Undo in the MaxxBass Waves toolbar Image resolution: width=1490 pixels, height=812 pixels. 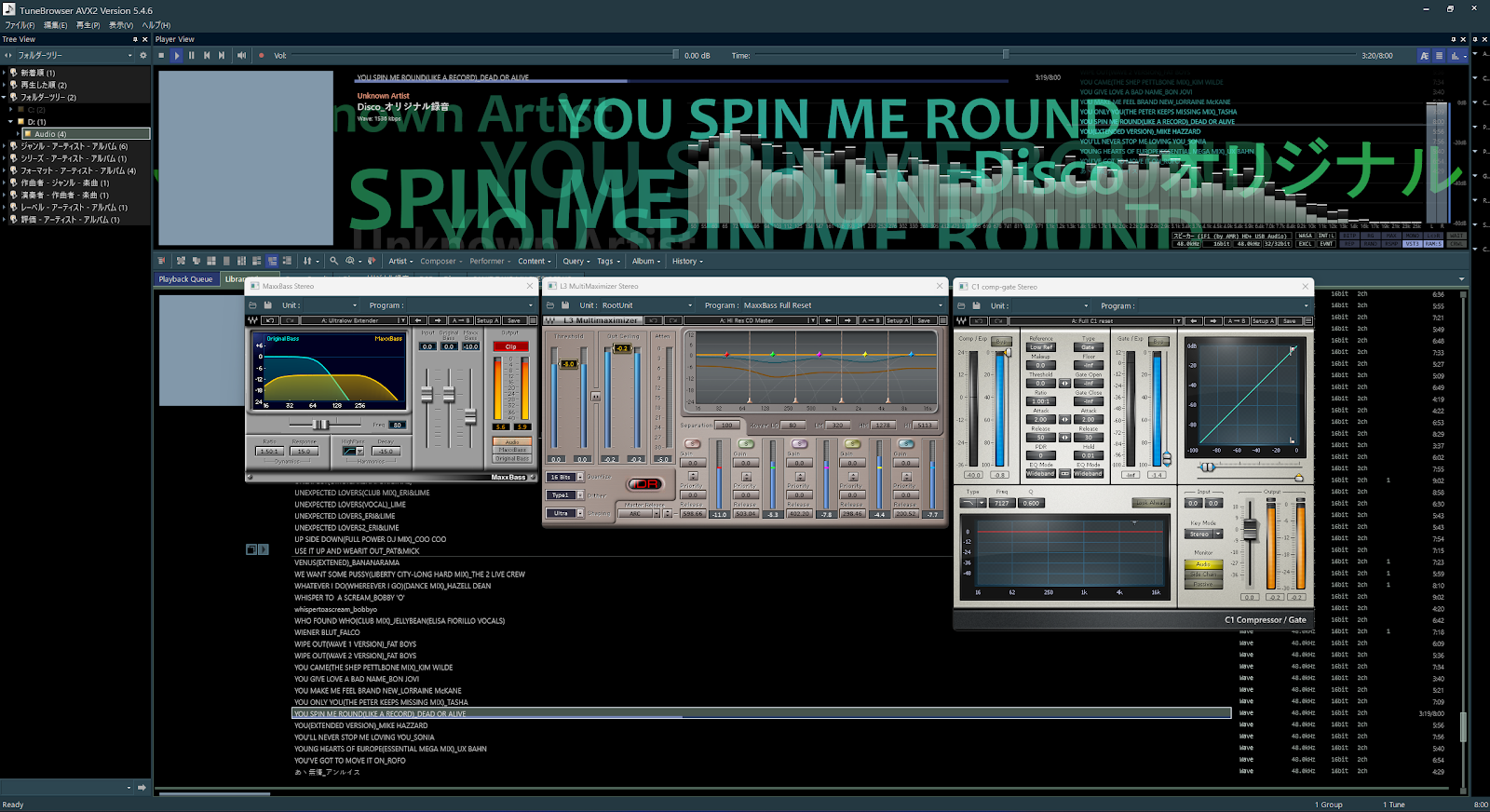(270, 320)
